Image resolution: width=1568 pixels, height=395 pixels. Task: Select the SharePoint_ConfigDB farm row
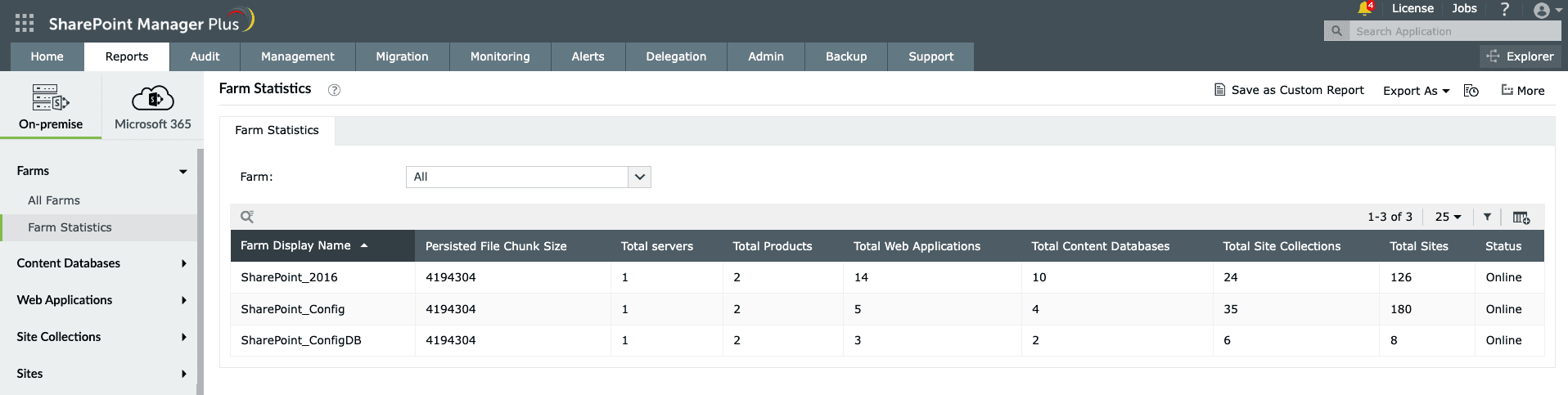click(x=887, y=340)
